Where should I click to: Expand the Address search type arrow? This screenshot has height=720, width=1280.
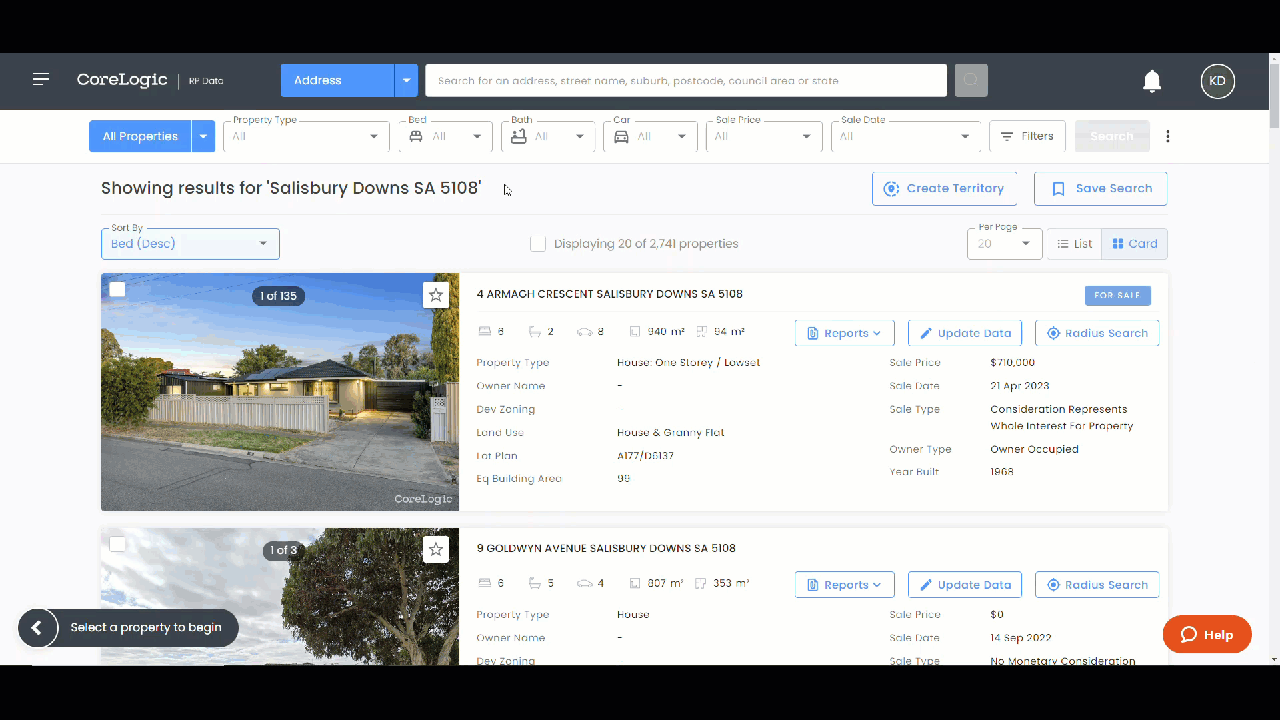(x=406, y=80)
